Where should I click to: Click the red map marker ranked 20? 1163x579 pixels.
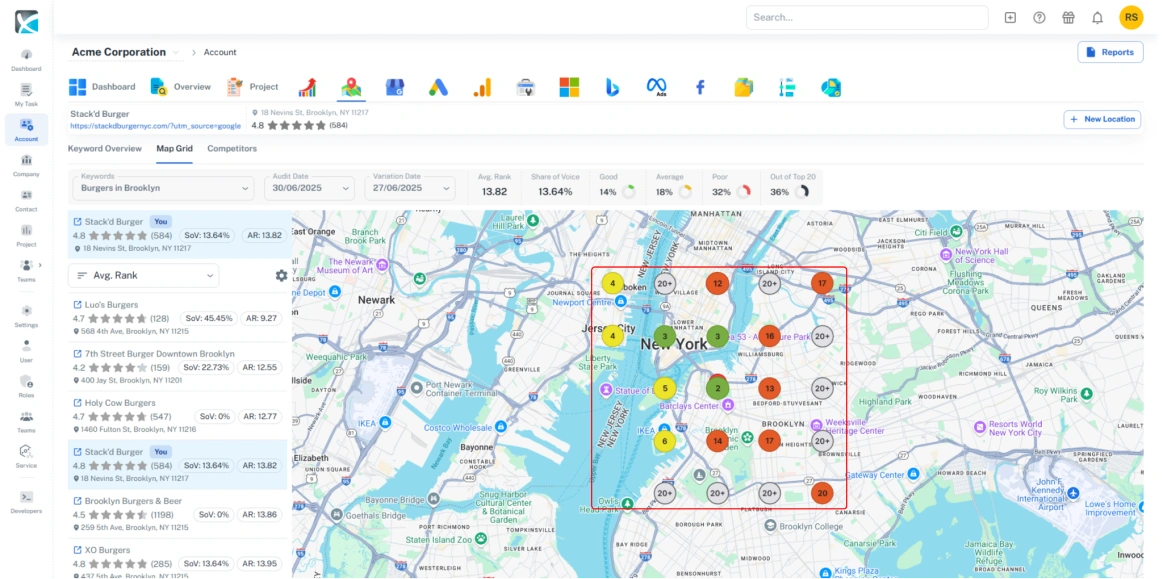point(822,493)
